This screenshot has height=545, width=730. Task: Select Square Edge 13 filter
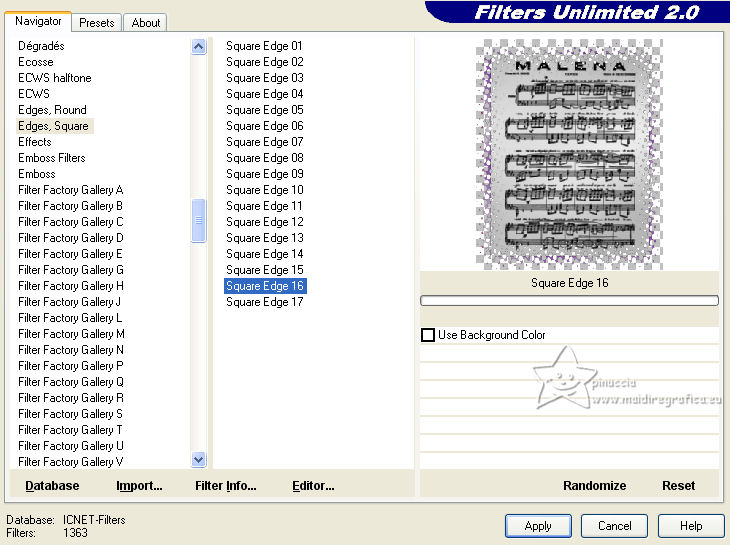coord(264,238)
